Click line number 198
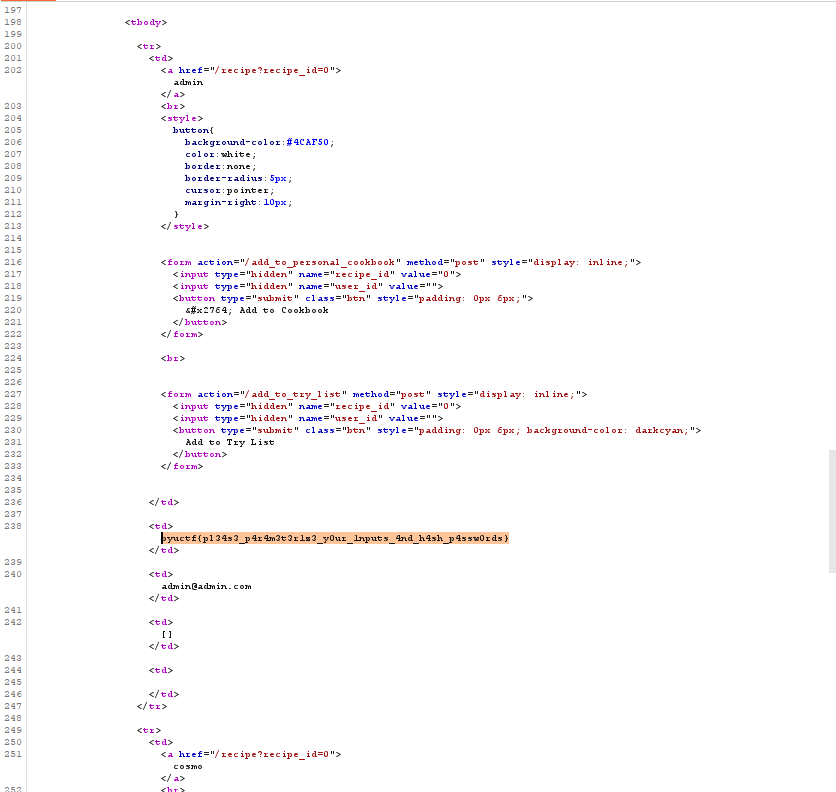The height and width of the screenshot is (792, 836). [13, 22]
